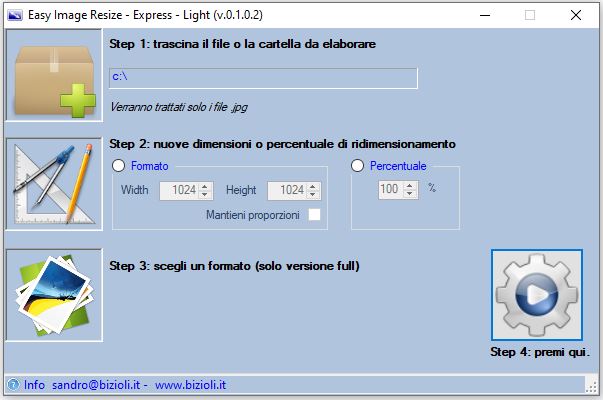Screen dimensions: 603x400
Task: Click the Step 3 heading text
Action: pos(235,266)
